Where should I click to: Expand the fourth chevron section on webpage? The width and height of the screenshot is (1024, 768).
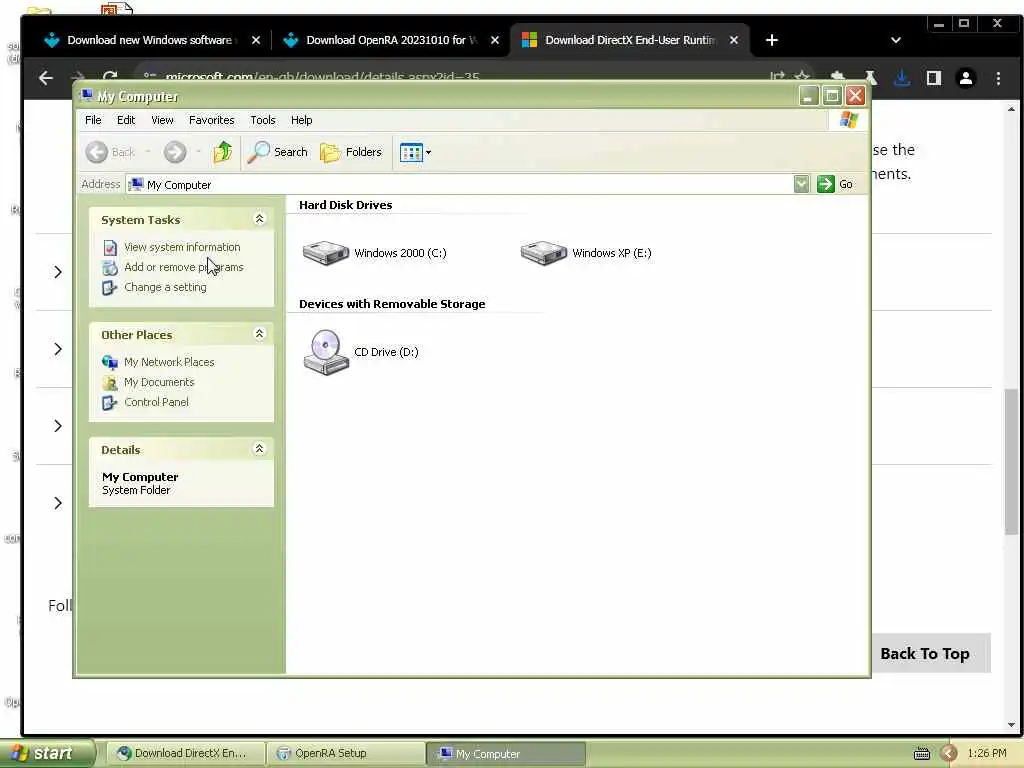pos(57,503)
